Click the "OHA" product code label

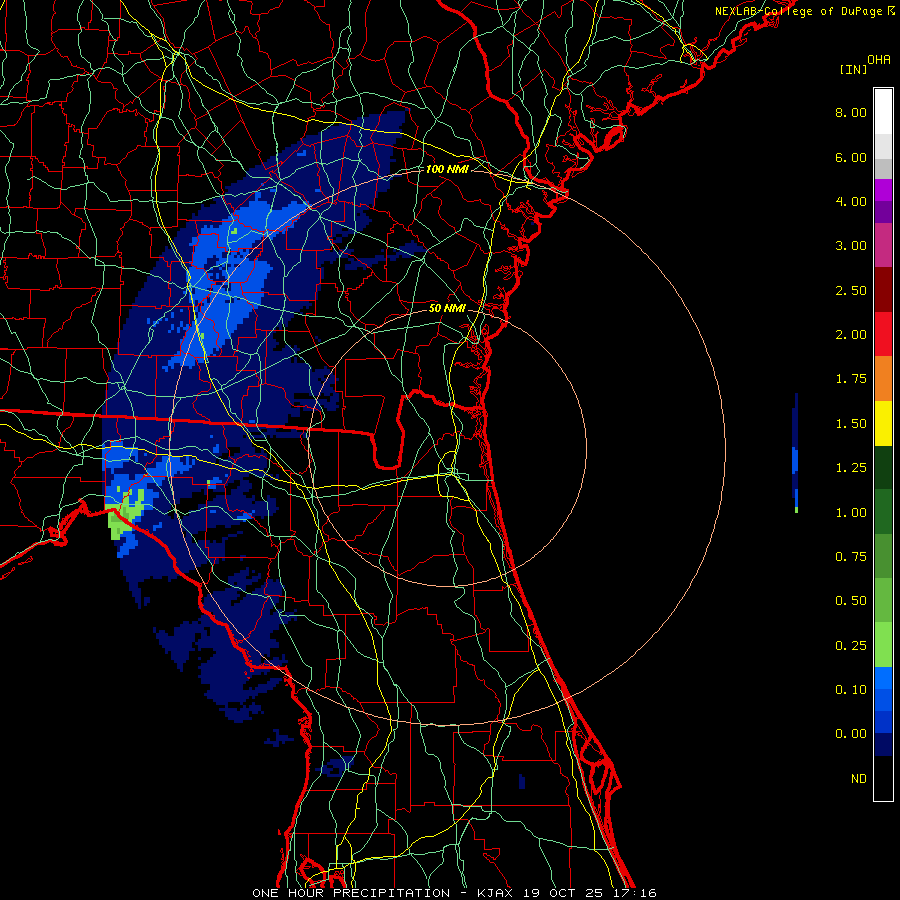[x=879, y=60]
